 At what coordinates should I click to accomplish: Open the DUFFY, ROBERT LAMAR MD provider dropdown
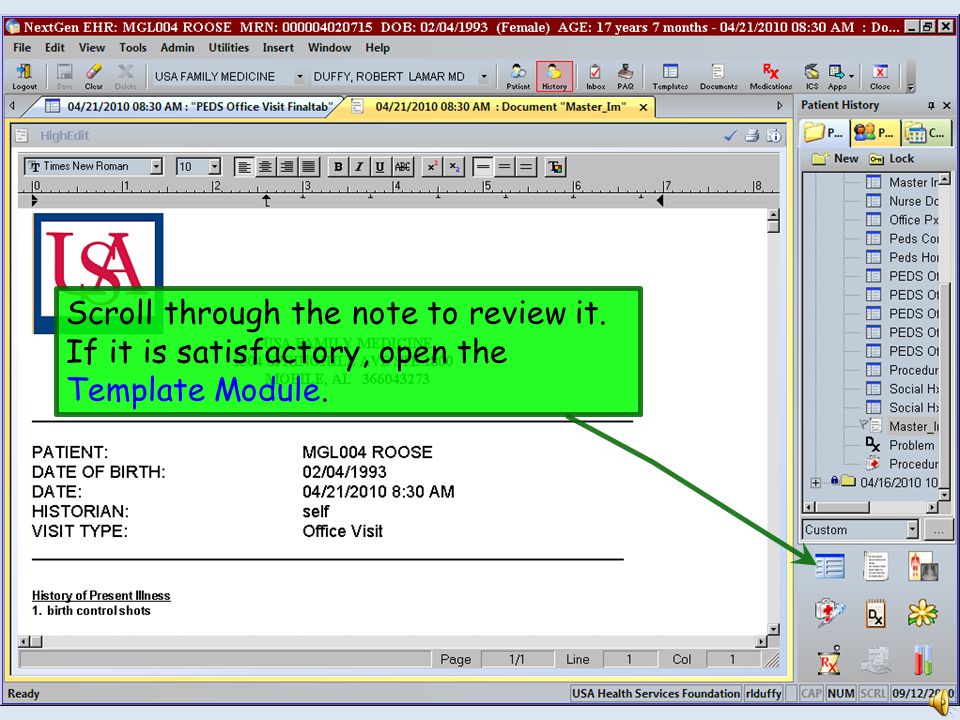(x=484, y=77)
